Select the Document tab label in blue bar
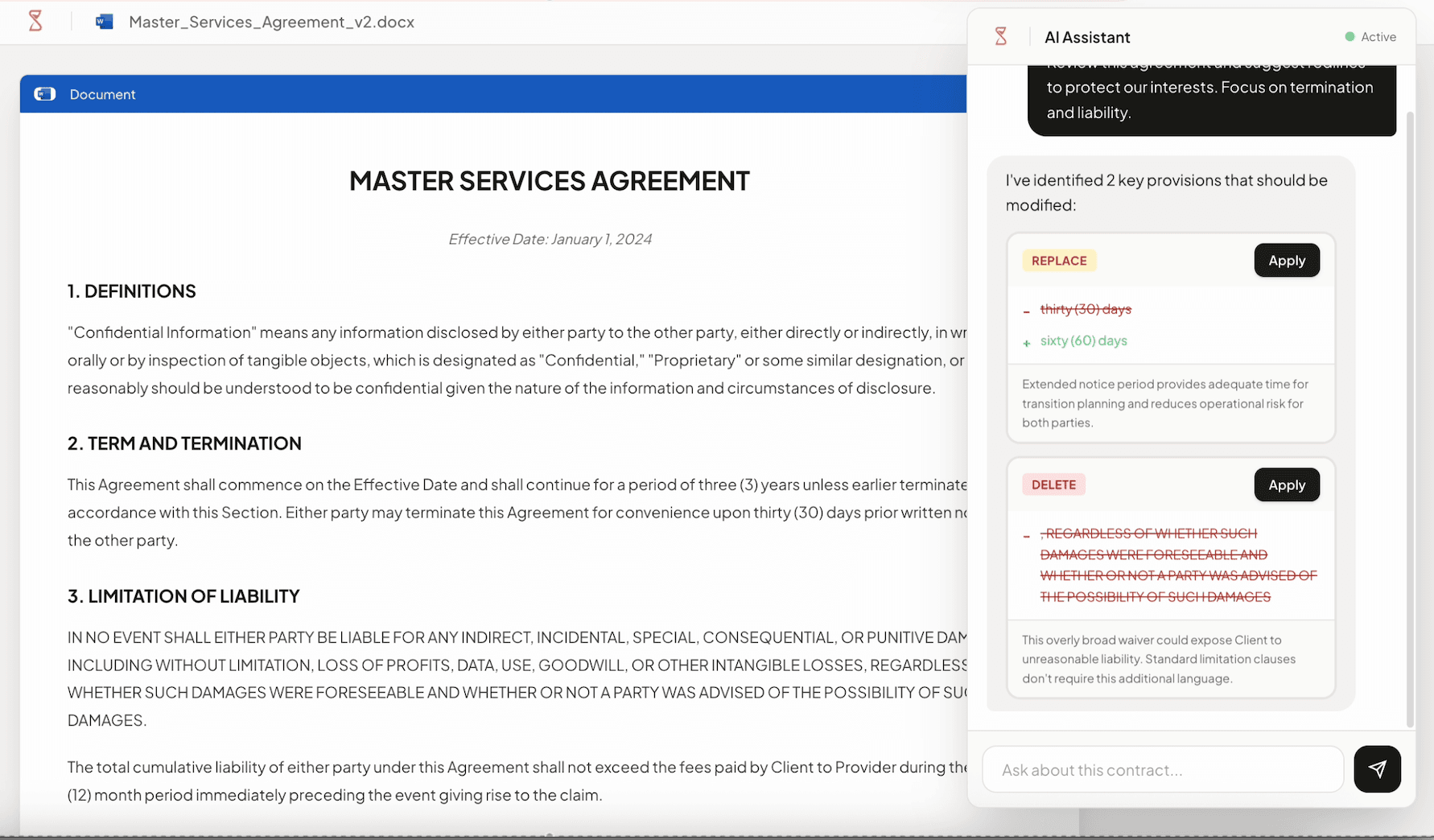 [102, 94]
